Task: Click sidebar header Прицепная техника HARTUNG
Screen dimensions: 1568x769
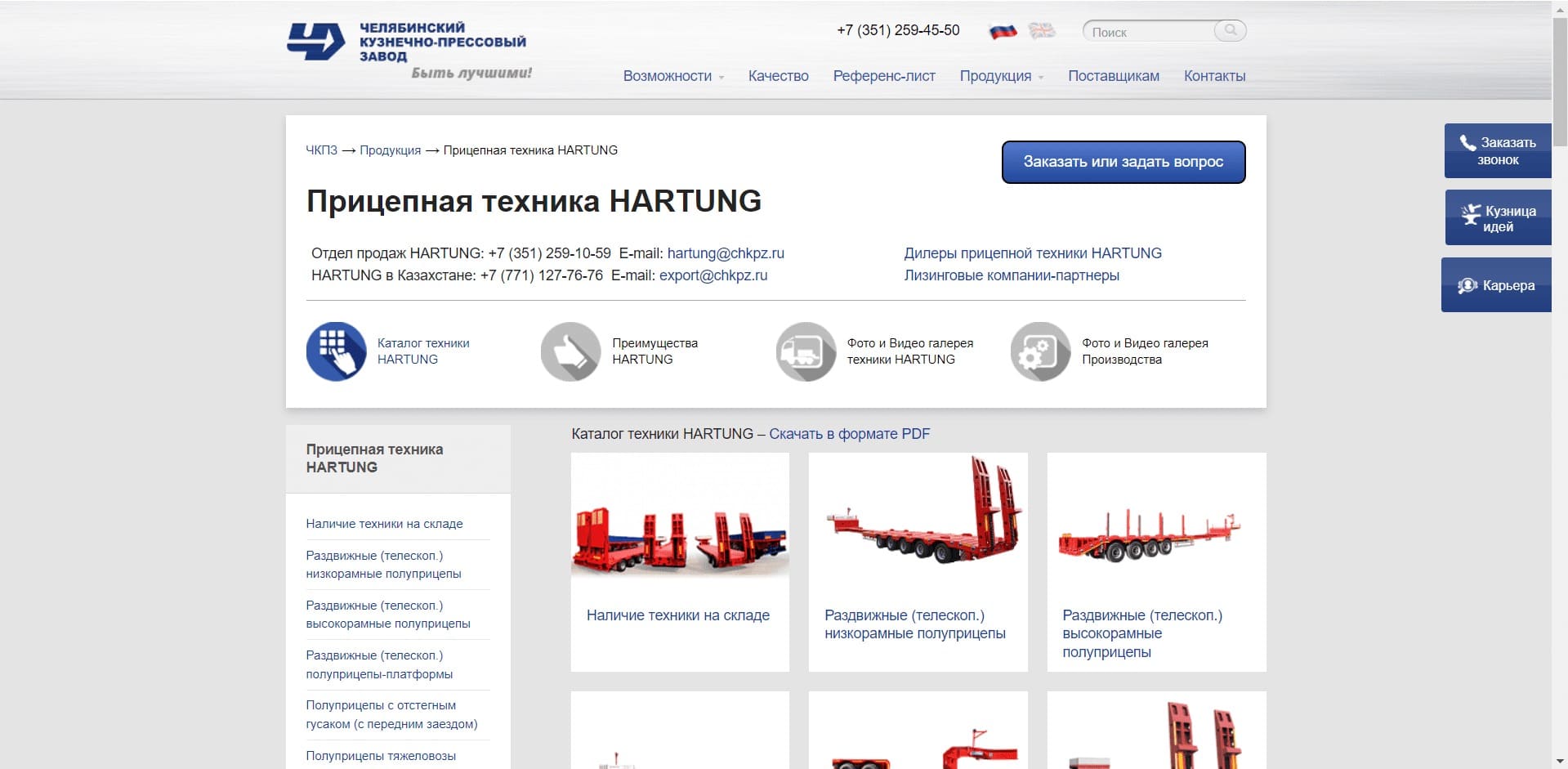Action: point(374,458)
